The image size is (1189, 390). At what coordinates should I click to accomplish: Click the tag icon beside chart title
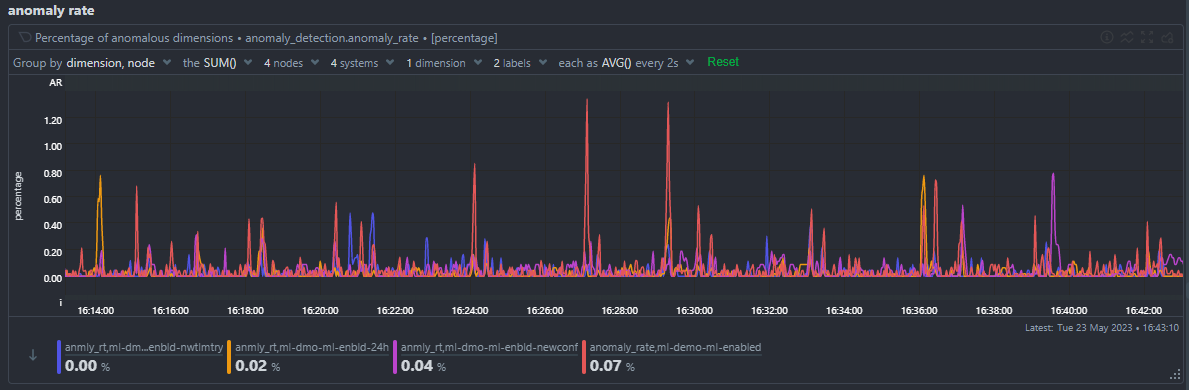click(24, 37)
